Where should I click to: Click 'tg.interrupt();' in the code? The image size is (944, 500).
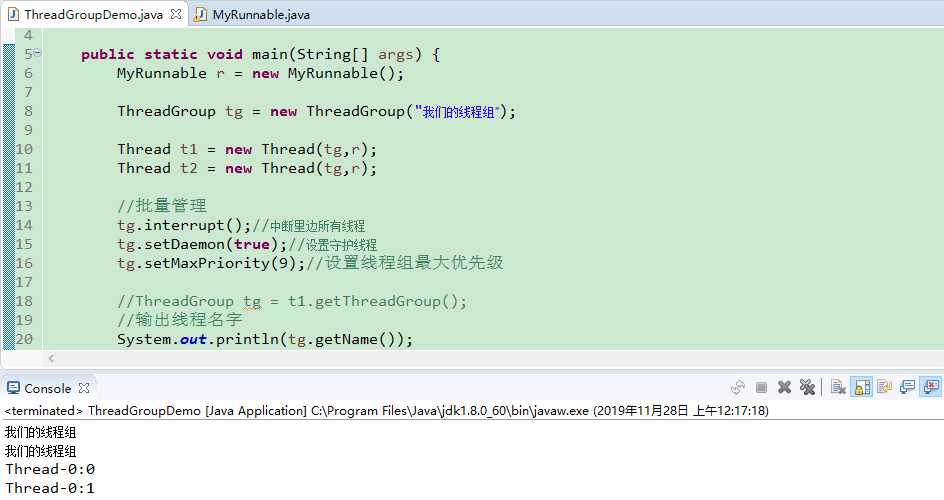coord(184,226)
